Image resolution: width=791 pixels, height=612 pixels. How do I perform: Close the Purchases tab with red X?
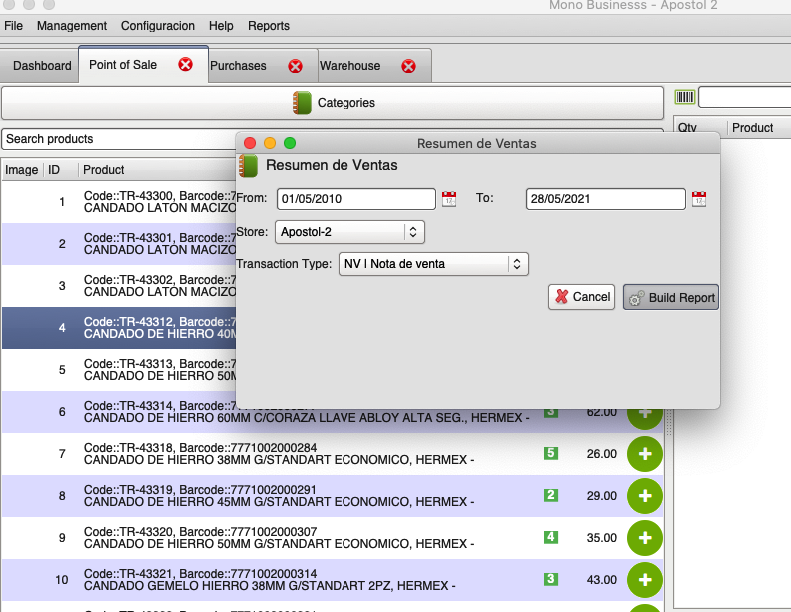(295, 66)
